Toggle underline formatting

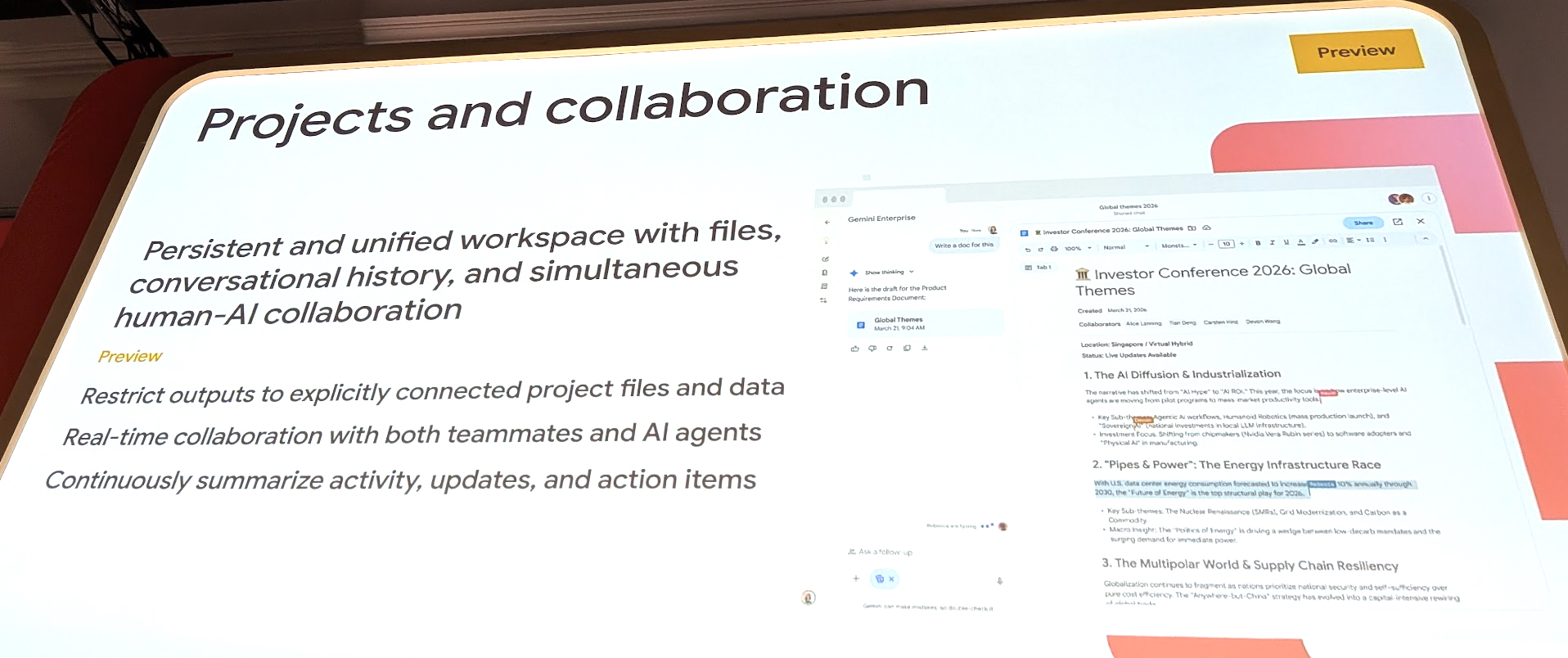pyautogui.click(x=1286, y=242)
